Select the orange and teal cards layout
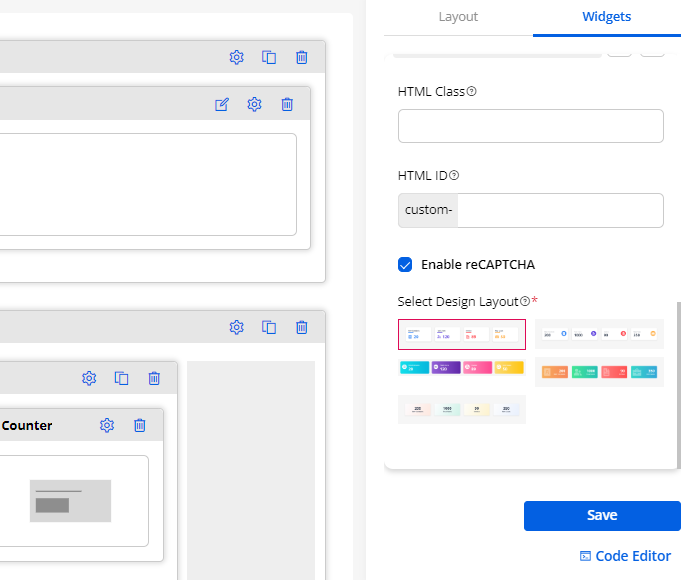Viewport: 691px width, 580px height. 599,371
